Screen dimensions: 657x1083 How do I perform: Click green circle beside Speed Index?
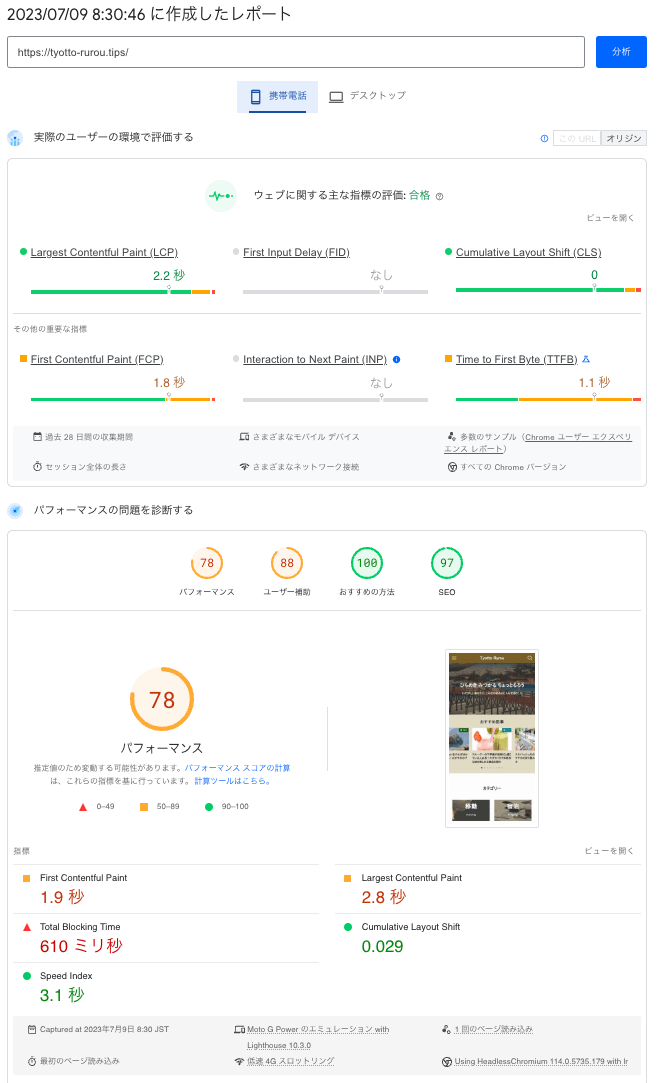(27, 976)
